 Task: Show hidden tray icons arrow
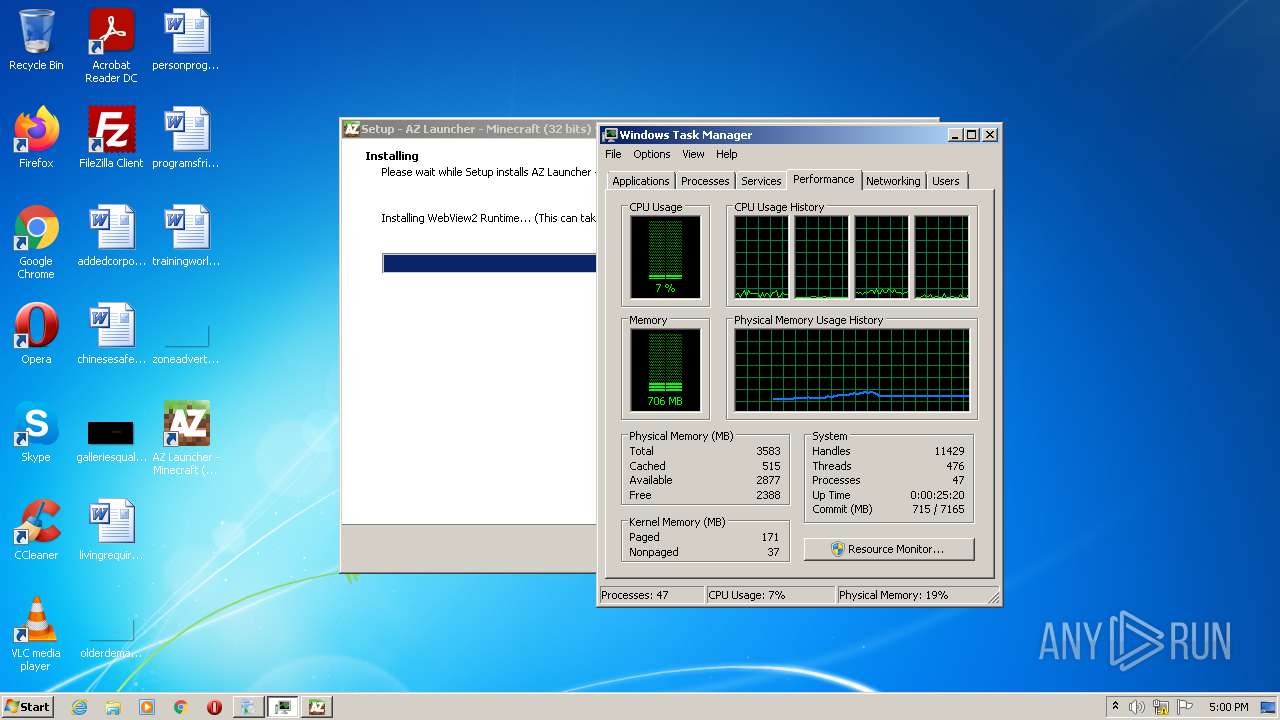(x=1115, y=707)
